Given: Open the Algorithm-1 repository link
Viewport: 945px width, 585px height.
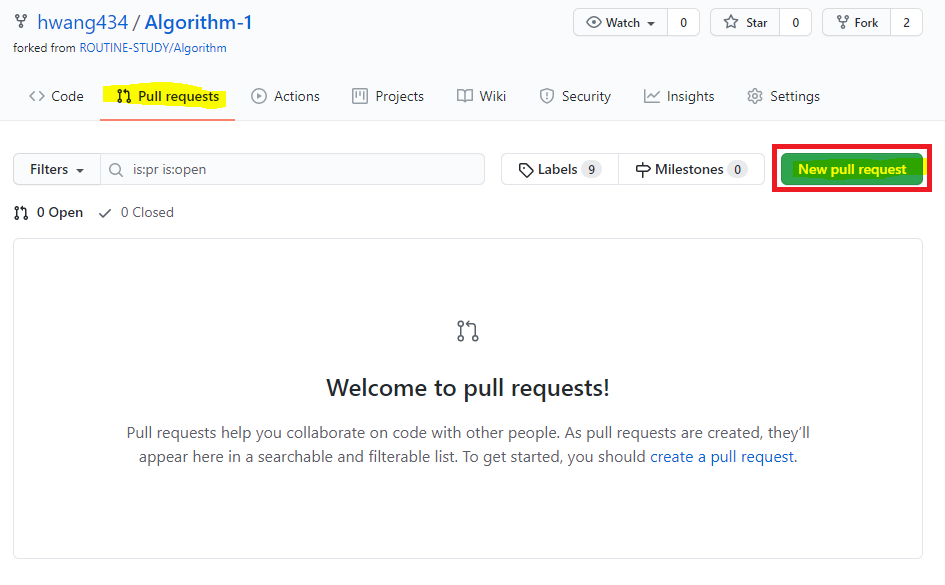Looking at the screenshot, I should pyautogui.click(x=198, y=22).
